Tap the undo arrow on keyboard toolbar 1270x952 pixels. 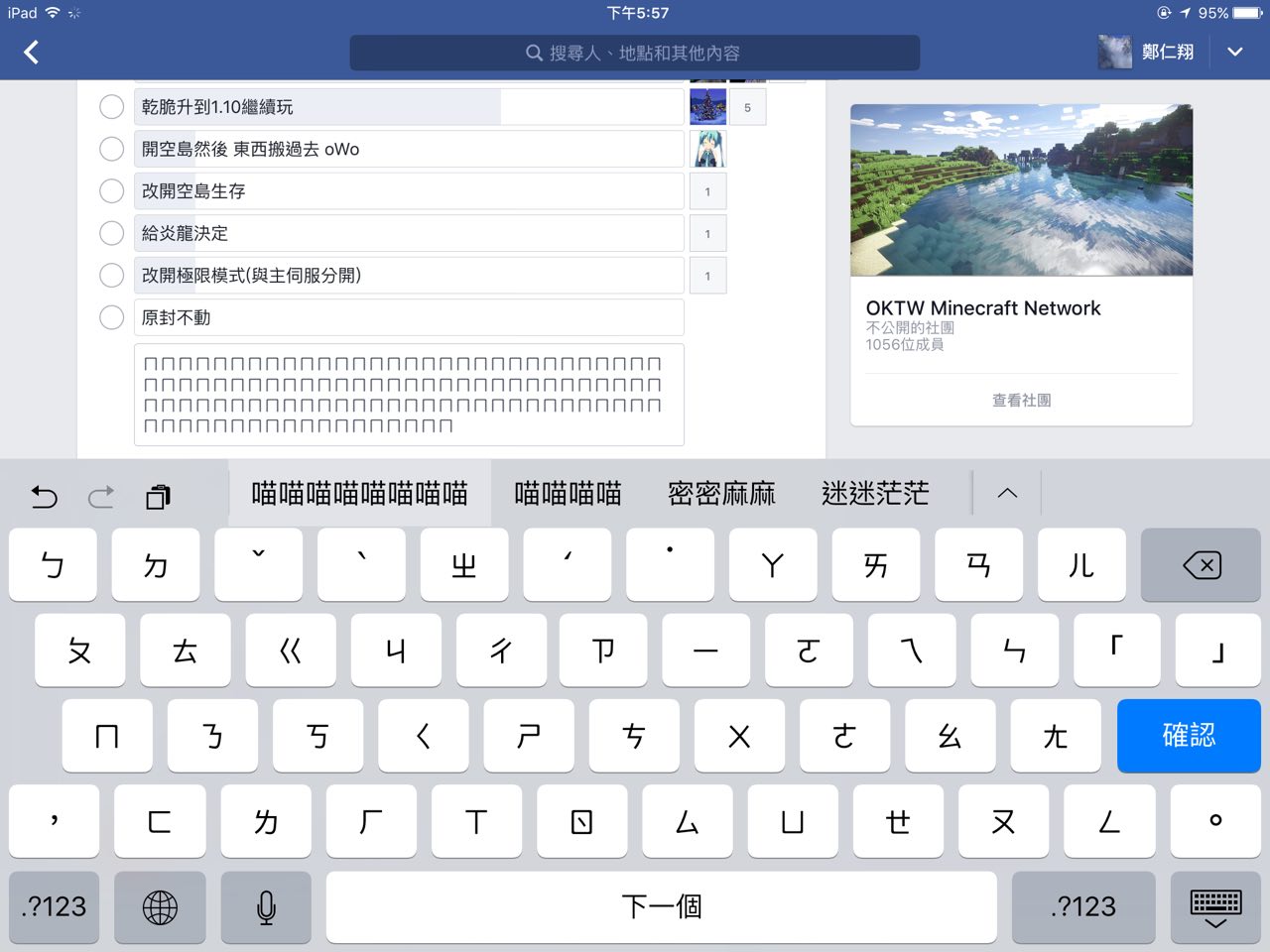pos(45,496)
